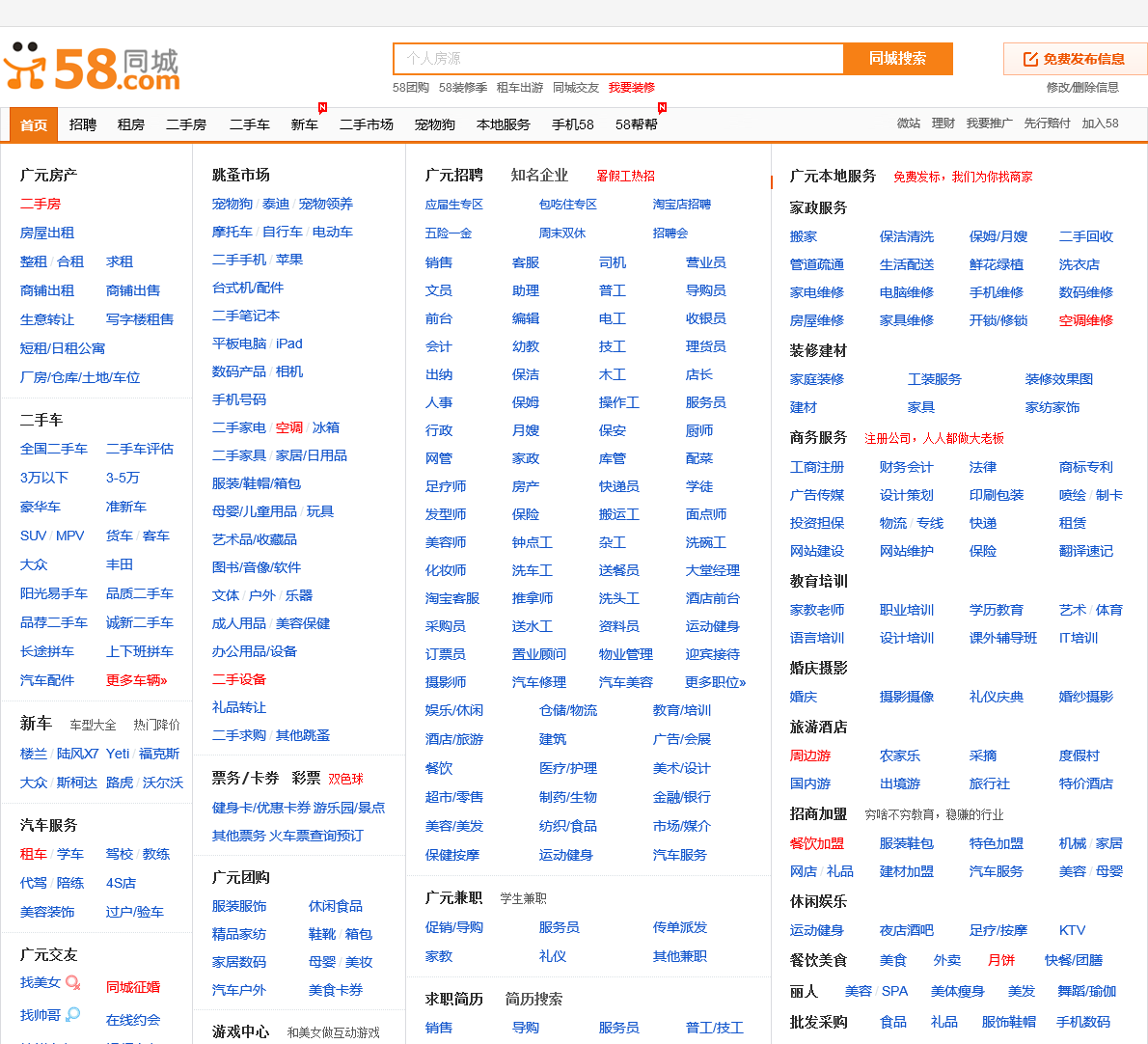This screenshot has width=1148, height=1044.
Task: Click the 收银员 job link
Action: point(706,318)
